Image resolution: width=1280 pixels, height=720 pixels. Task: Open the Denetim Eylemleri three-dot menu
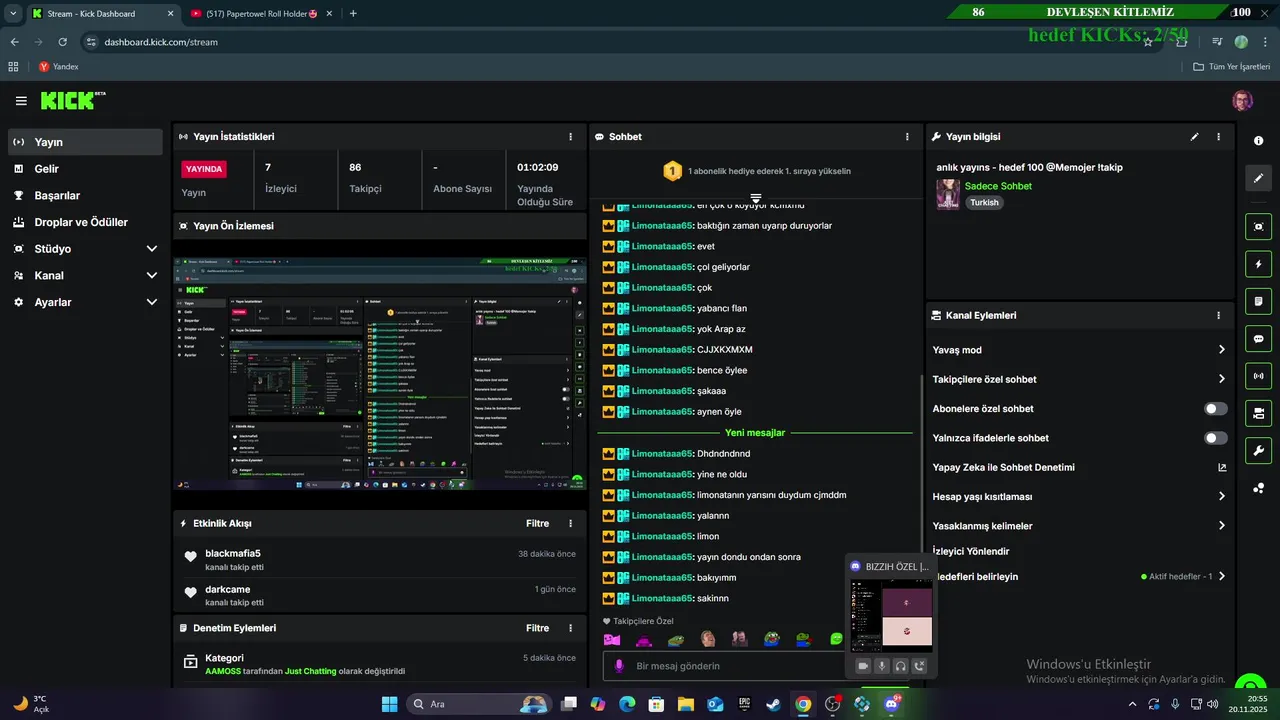click(571, 628)
